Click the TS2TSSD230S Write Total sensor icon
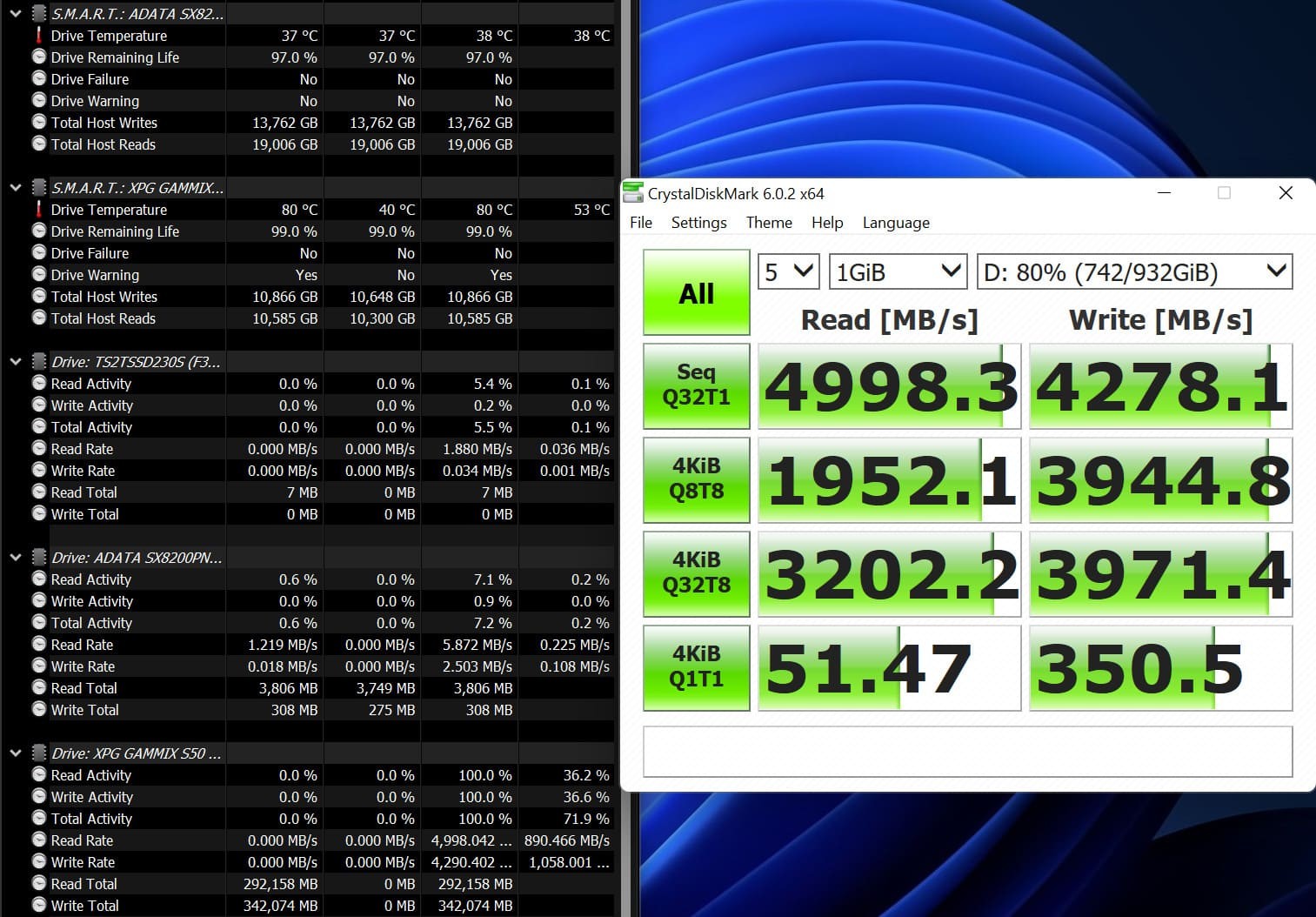Screen dimensions: 1316x917 click(x=38, y=513)
